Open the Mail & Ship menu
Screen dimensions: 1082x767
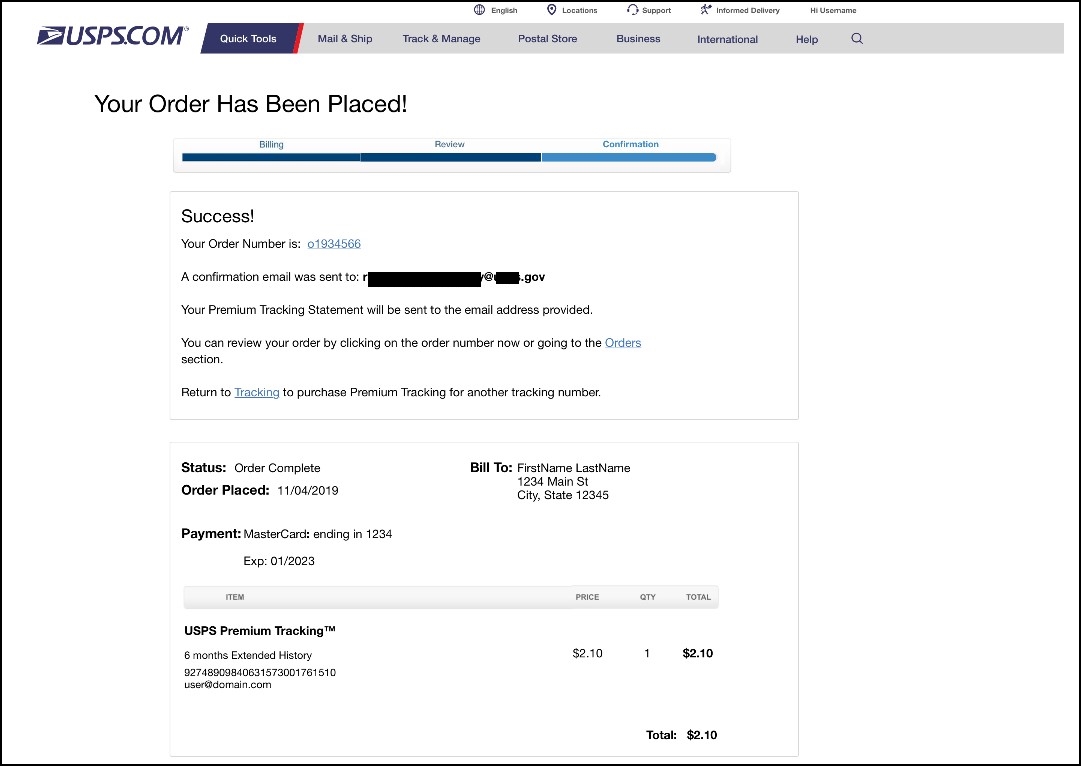345,39
